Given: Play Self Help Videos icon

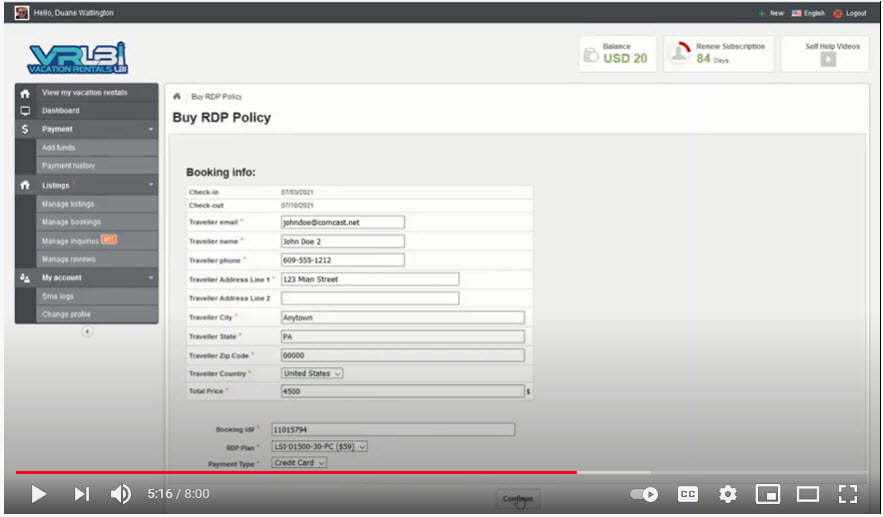Looking at the screenshot, I should point(828,59).
